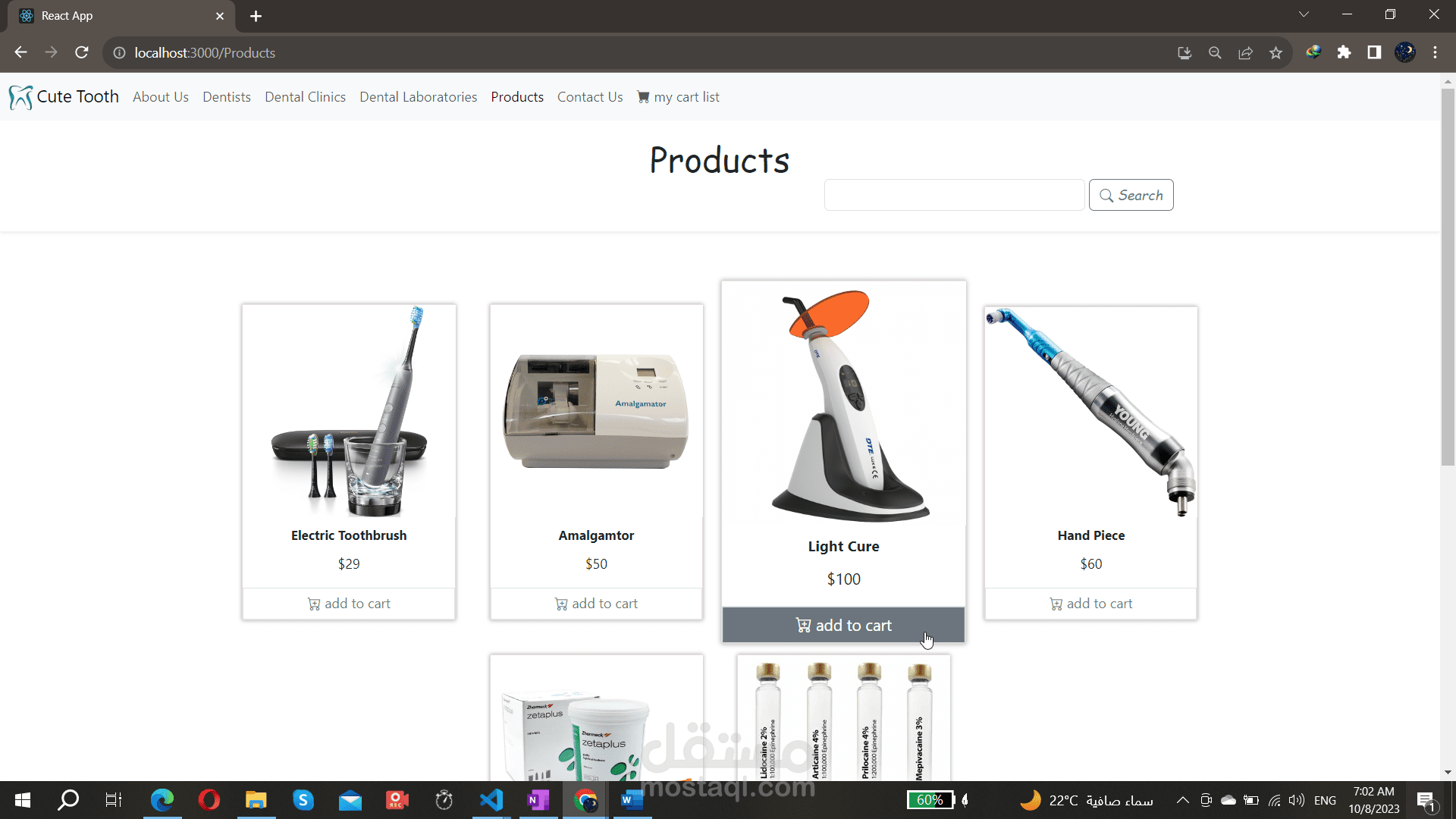Viewport: 1456px width, 819px height.
Task: Click the Cute Tooth logo icon
Action: click(x=20, y=97)
